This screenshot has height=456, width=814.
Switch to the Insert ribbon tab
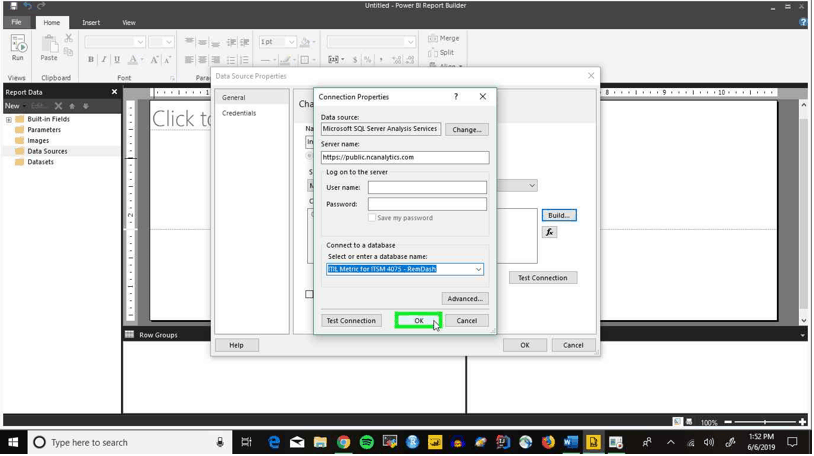[91, 22]
